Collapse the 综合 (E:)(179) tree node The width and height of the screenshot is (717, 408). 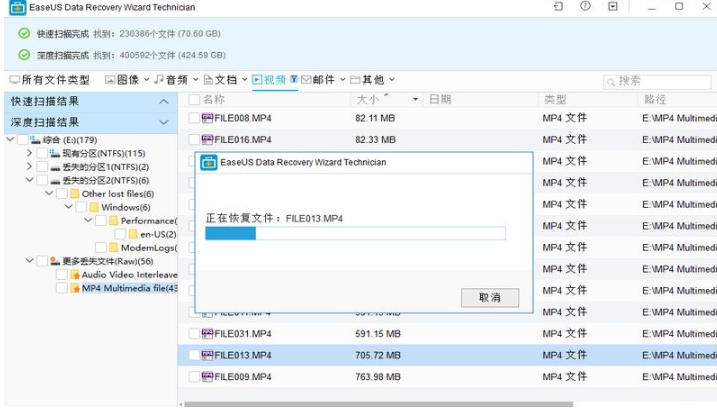point(11,139)
